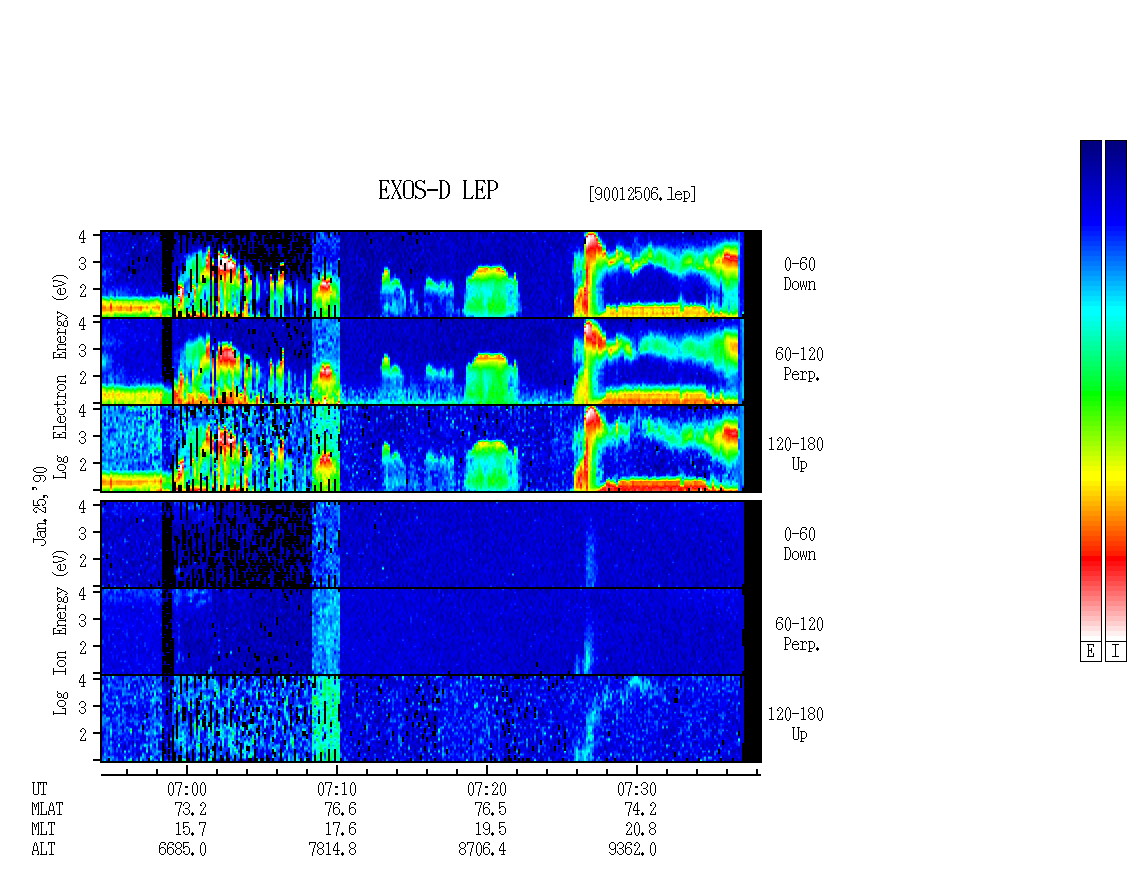Click the electron 0-60 Down spectrogram panel

click(x=431, y=274)
